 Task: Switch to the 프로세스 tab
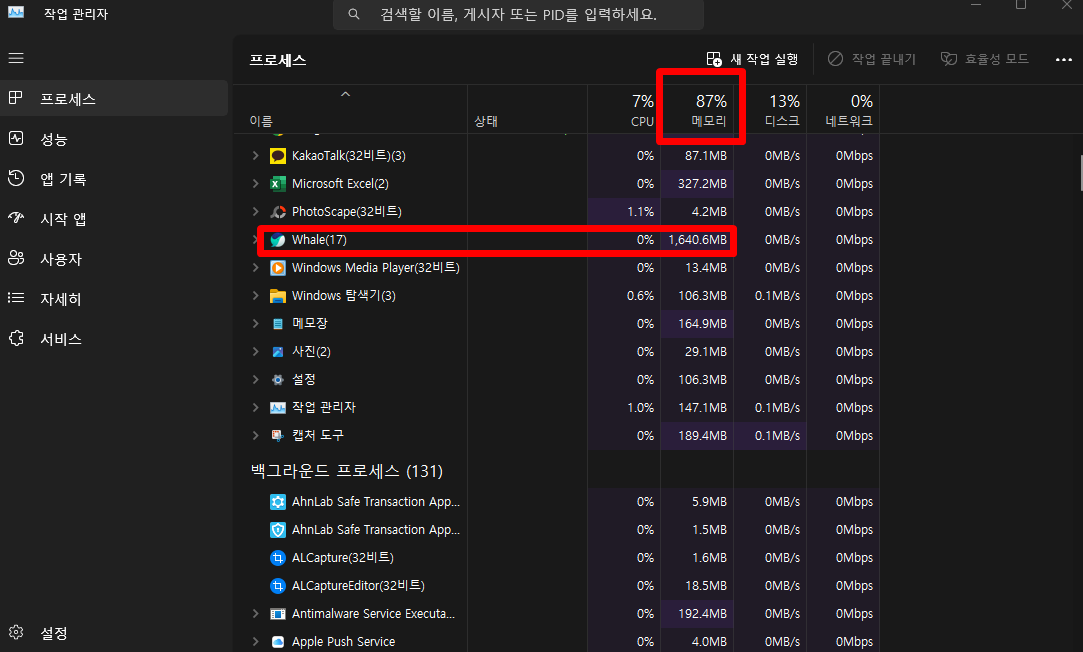point(114,98)
